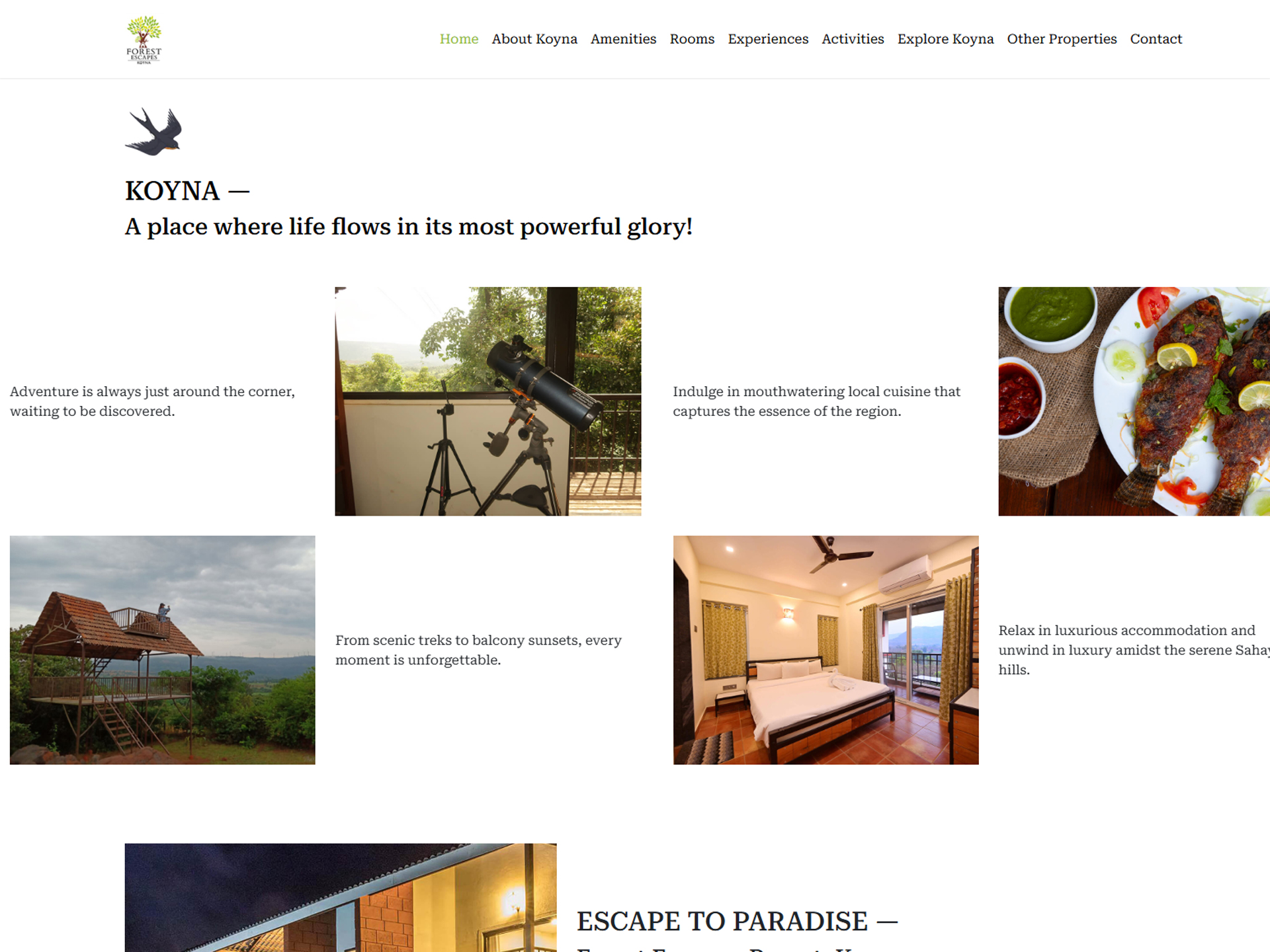
Task: Click the night-time resort building image
Action: (x=341, y=897)
